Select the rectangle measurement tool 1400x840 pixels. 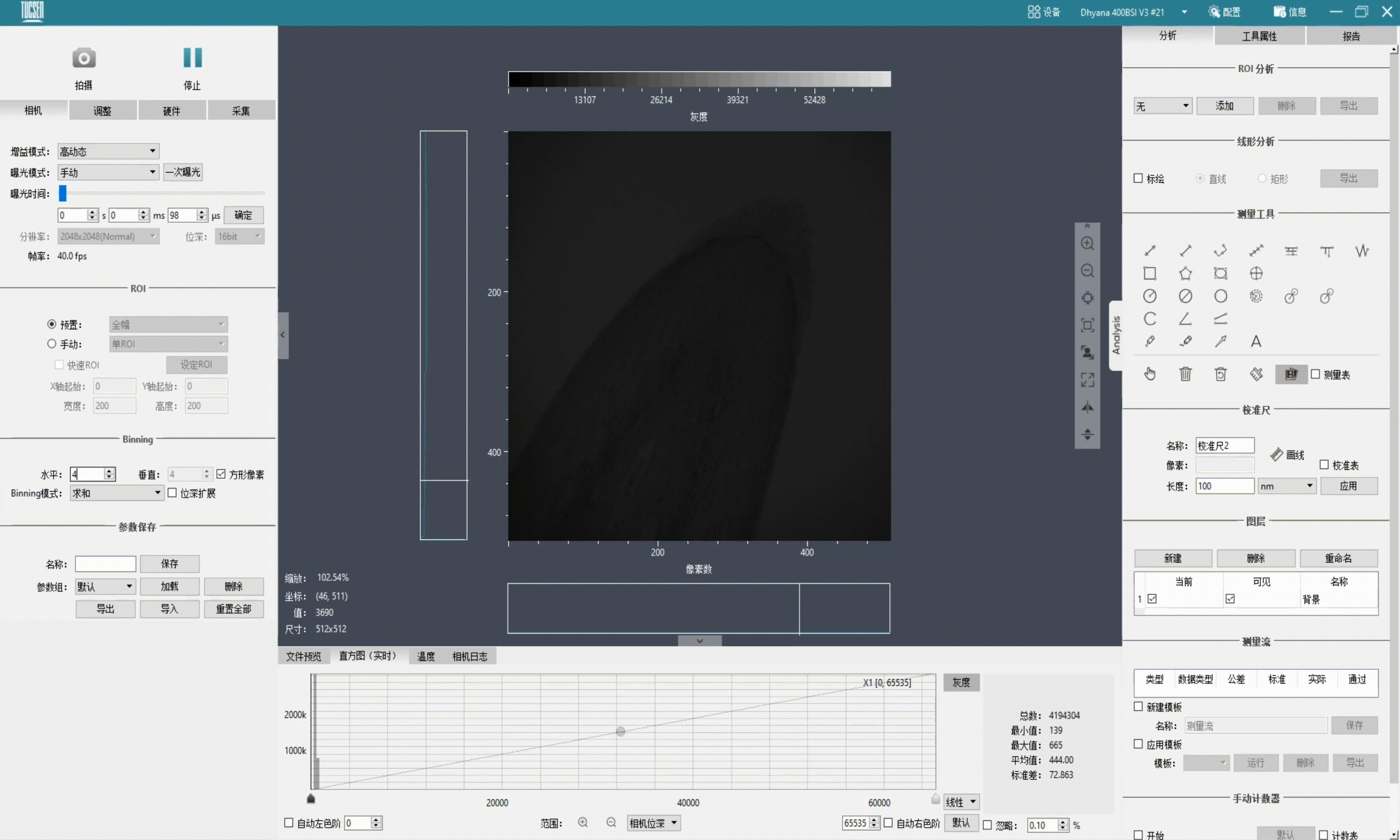(1151, 273)
